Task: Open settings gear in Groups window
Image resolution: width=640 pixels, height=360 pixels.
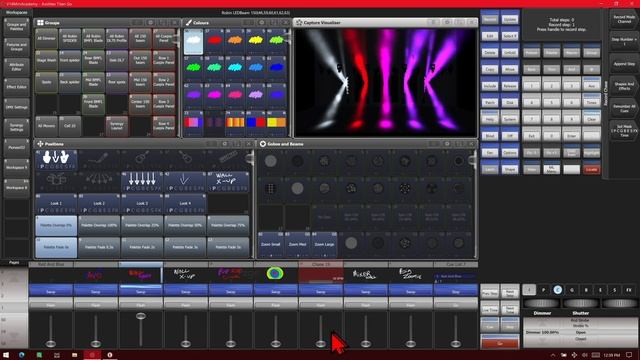Action: click(x=150, y=22)
